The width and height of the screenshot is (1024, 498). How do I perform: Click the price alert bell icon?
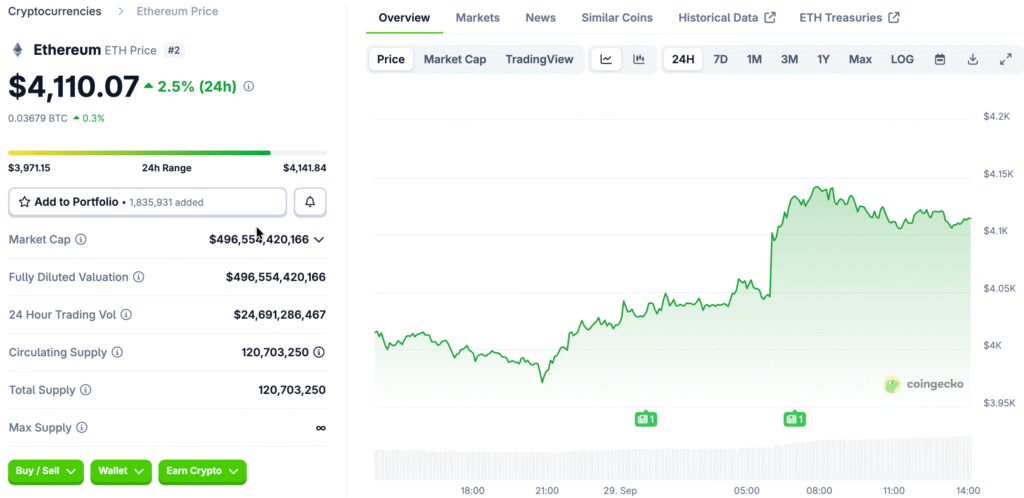[310, 202]
